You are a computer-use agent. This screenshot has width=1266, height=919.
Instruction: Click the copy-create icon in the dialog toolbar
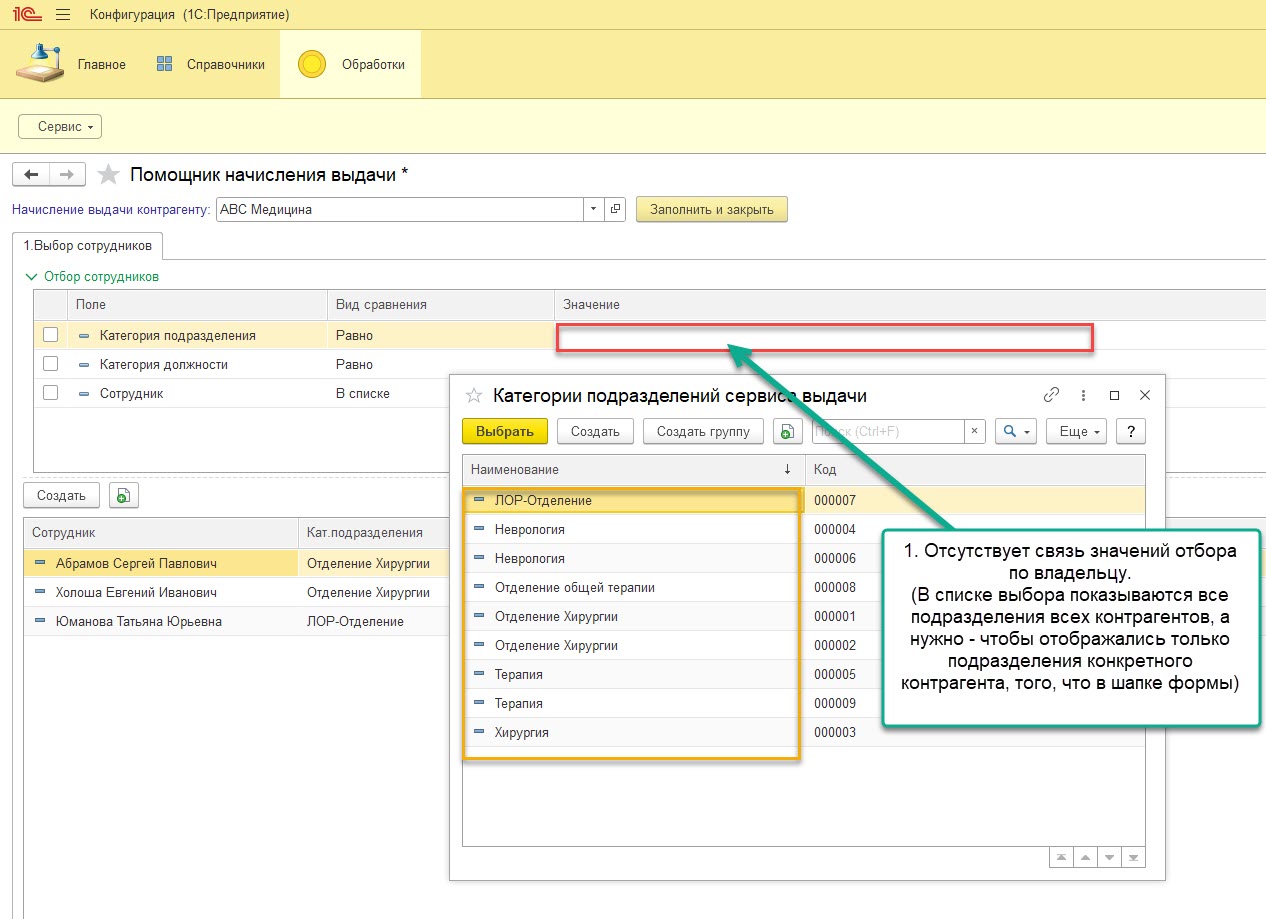[x=787, y=431]
